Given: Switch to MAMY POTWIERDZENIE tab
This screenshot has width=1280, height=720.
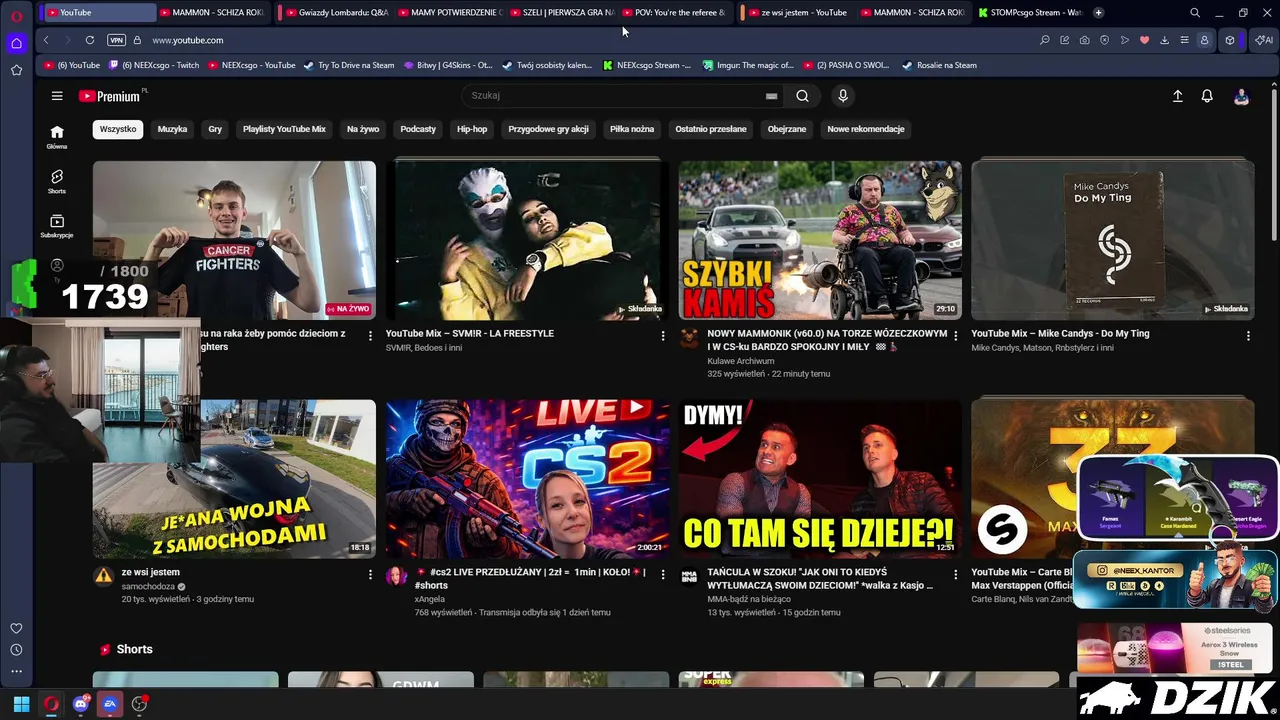Looking at the screenshot, I should click(x=449, y=12).
